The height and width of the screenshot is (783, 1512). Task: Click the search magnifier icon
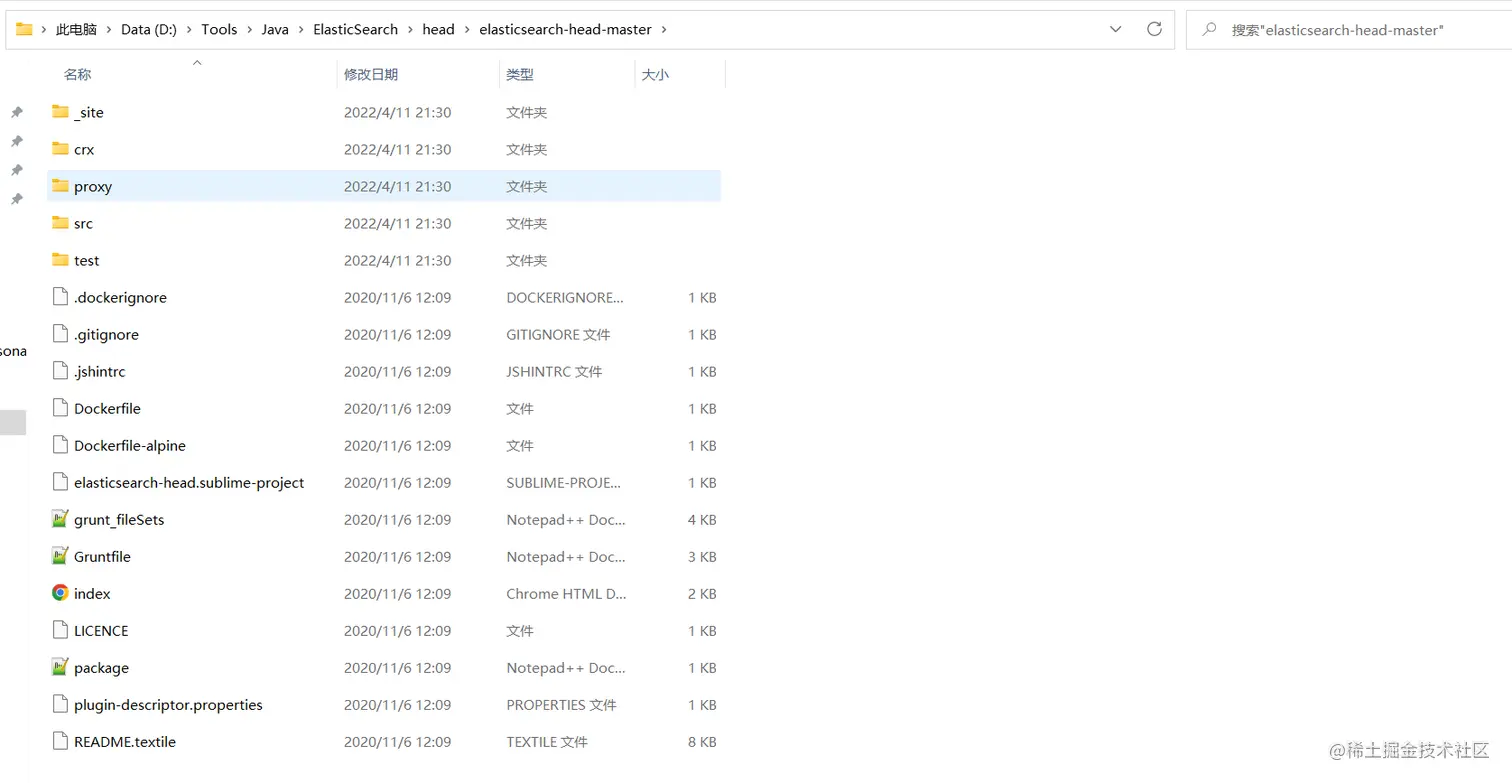coord(1209,29)
